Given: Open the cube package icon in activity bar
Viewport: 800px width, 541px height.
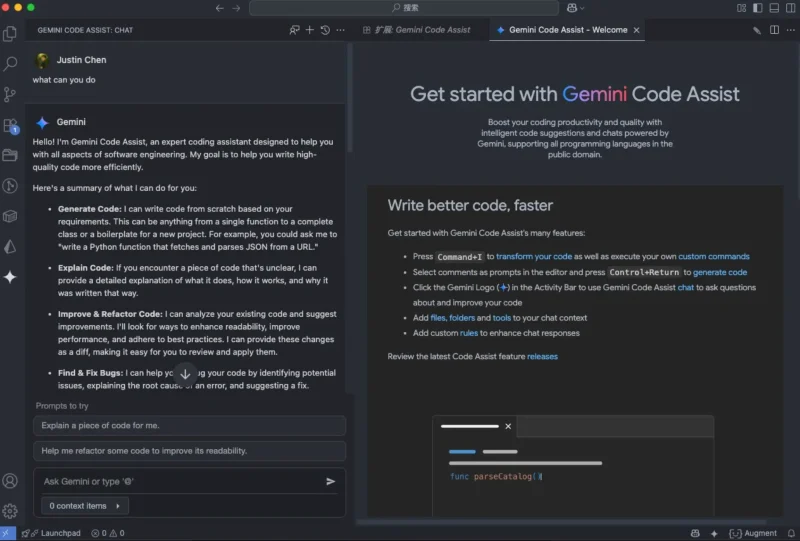Looking at the screenshot, I should [10, 216].
